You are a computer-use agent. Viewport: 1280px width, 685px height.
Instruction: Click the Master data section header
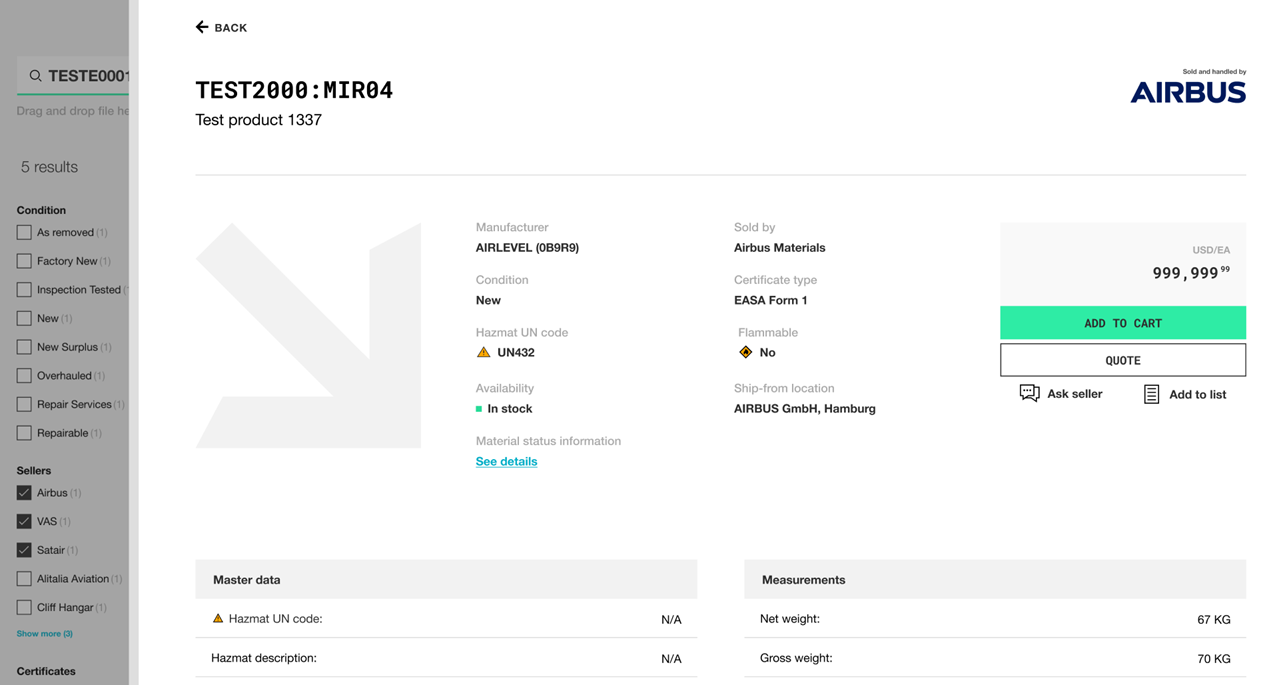click(446, 579)
